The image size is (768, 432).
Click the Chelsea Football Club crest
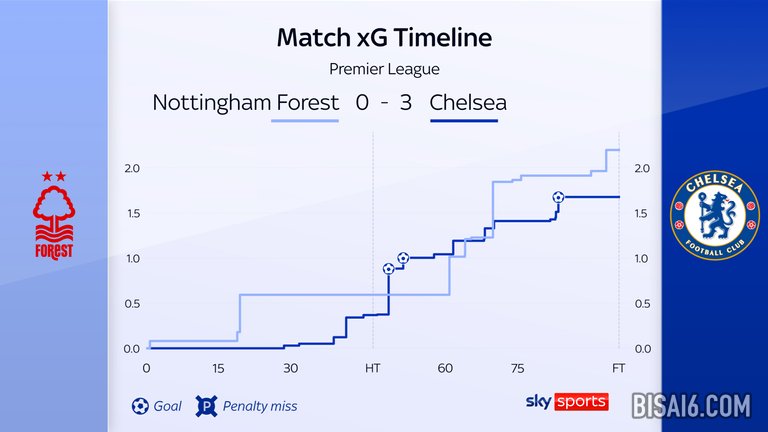714,216
